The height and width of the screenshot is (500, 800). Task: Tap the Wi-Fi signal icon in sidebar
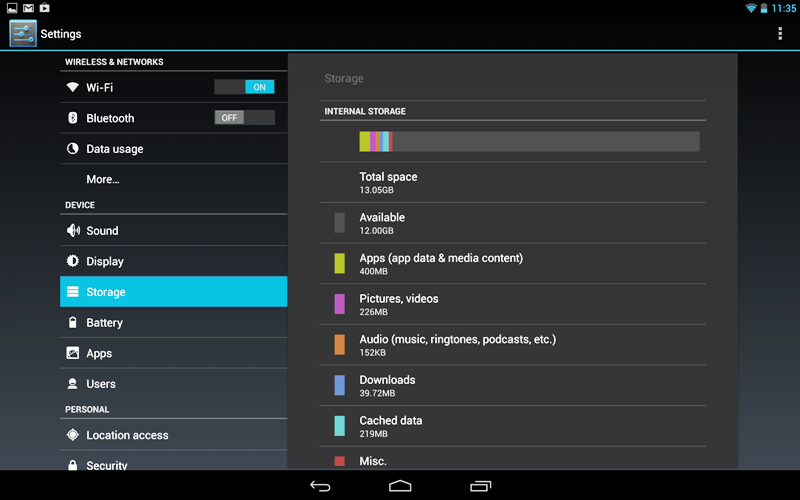point(72,87)
